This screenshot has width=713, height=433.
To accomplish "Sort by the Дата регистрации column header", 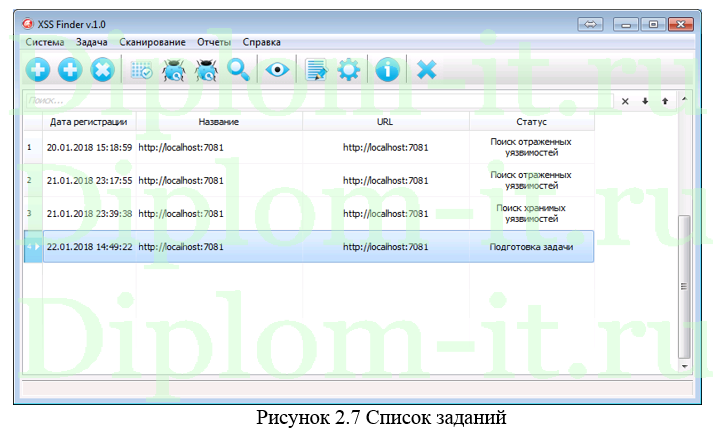I will [89, 122].
